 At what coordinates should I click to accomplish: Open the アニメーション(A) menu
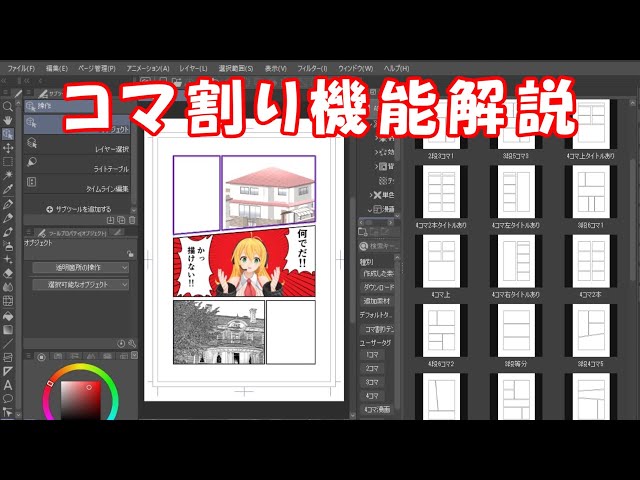pyautogui.click(x=147, y=68)
